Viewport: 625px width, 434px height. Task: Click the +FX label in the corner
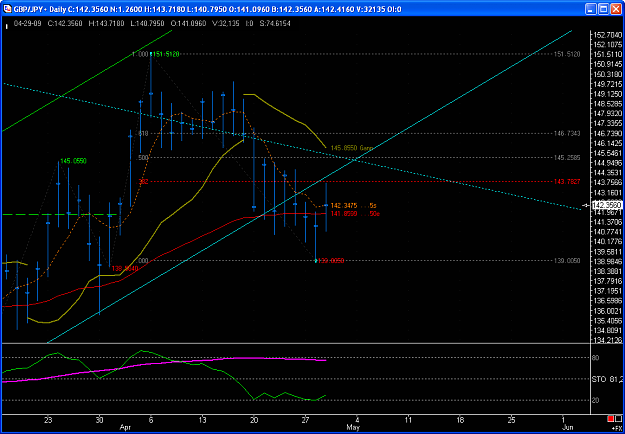tap(618, 426)
